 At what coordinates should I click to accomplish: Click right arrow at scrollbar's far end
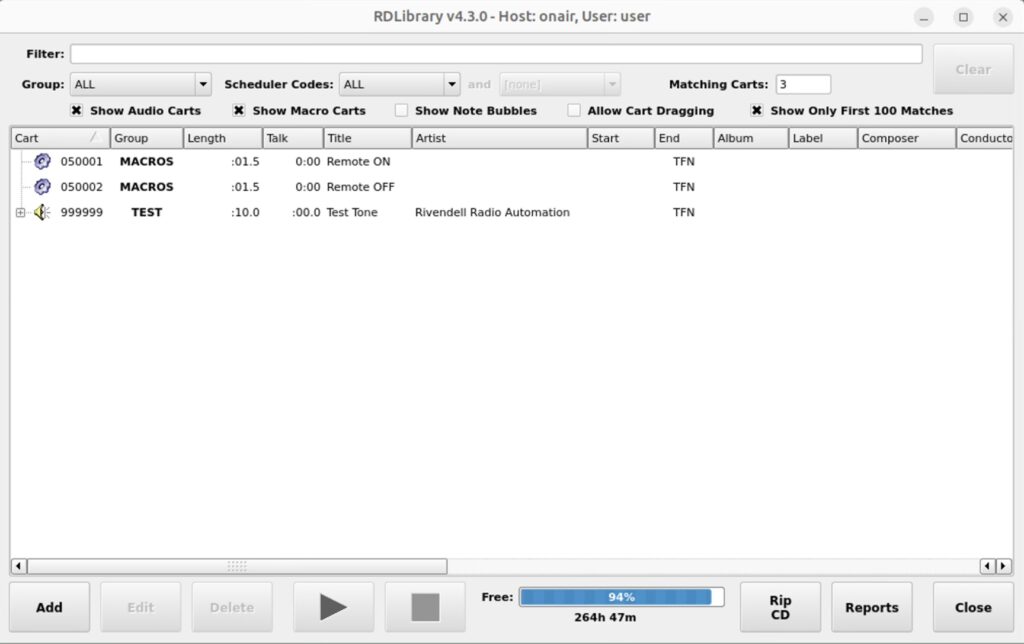click(1004, 566)
